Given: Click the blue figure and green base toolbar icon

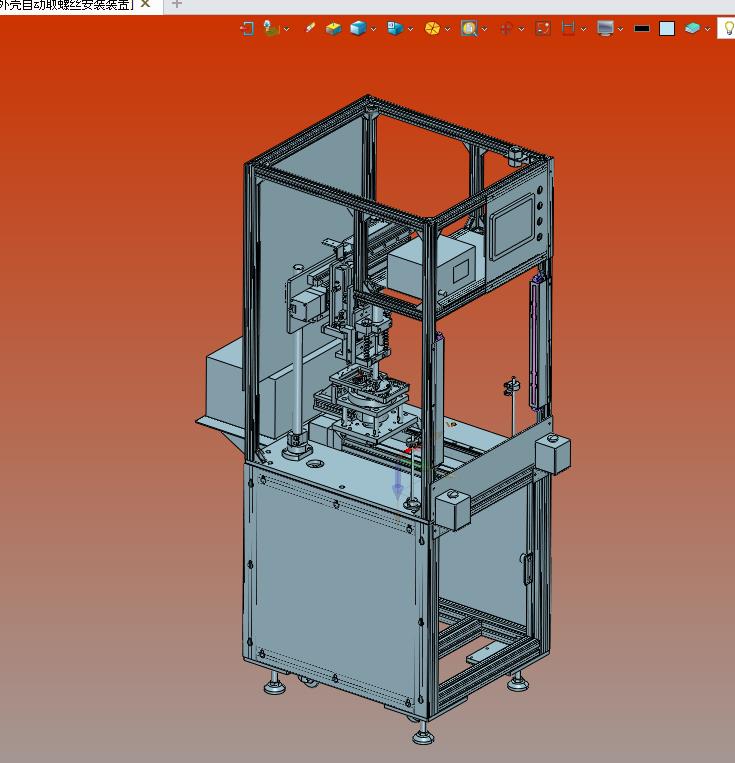Looking at the screenshot, I should click(x=271, y=28).
